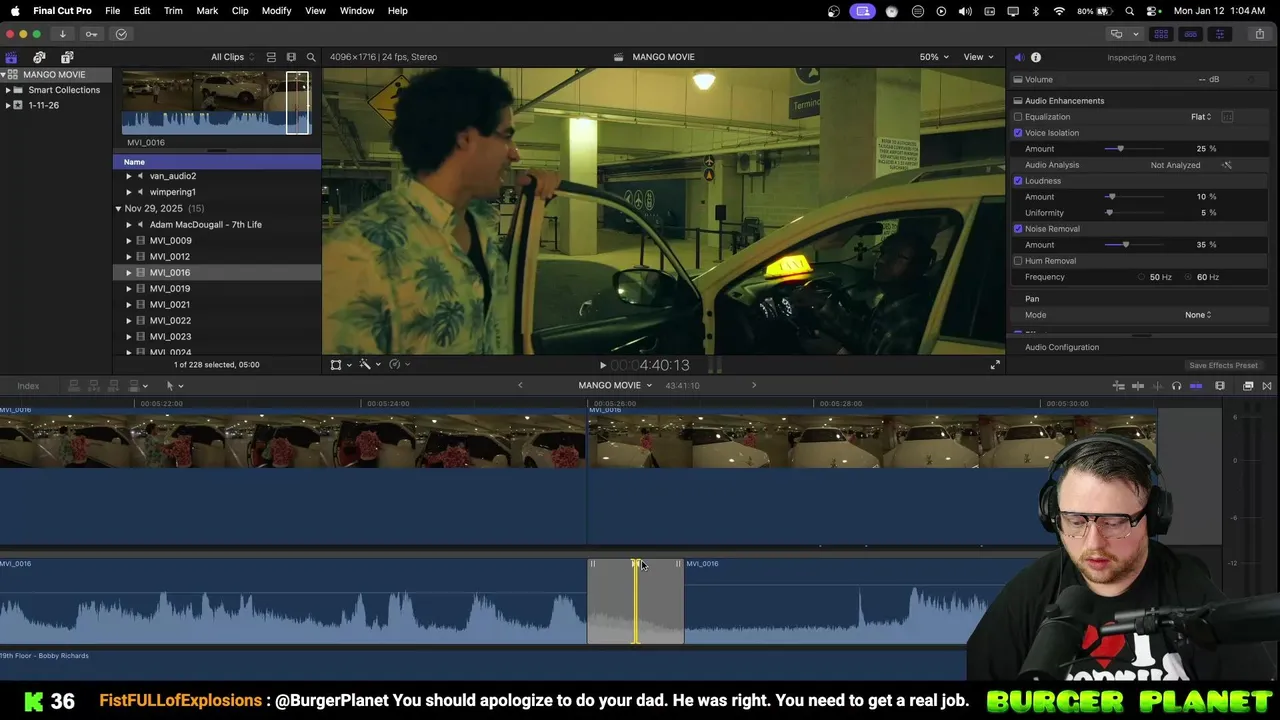Open the Transitions browser icon
Screen dimensions: 1280x720
(1267, 386)
